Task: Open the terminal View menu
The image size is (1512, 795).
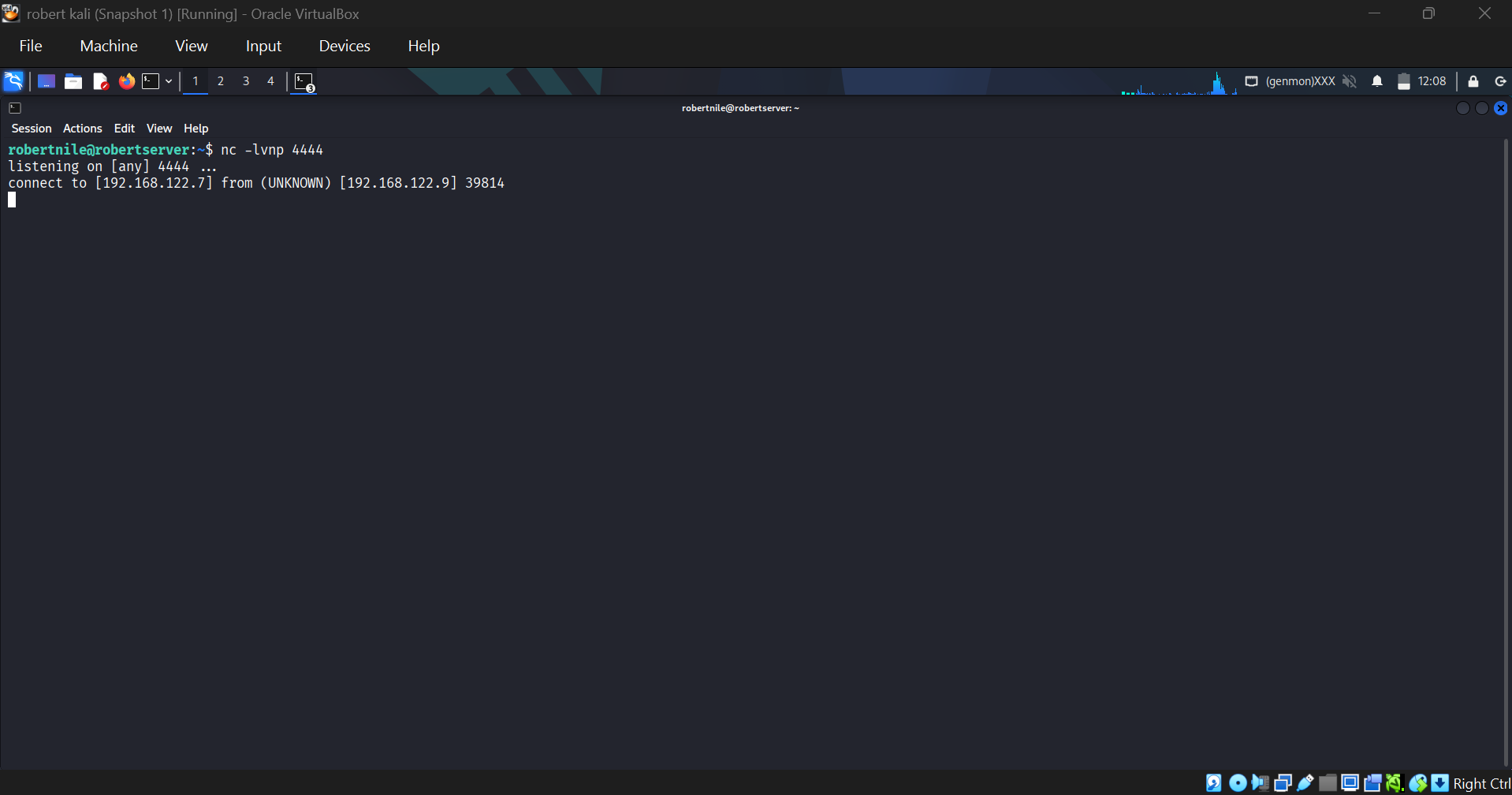Action: (x=159, y=129)
